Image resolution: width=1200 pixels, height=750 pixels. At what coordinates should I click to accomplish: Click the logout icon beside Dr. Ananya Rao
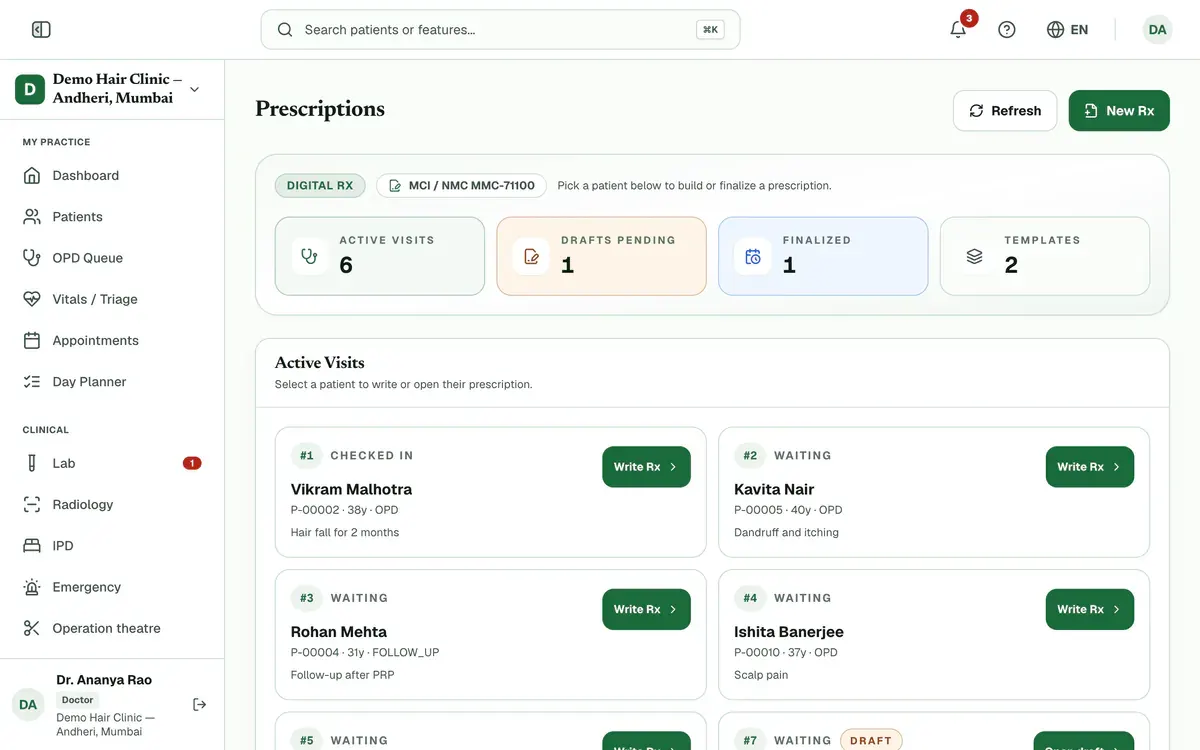point(200,705)
